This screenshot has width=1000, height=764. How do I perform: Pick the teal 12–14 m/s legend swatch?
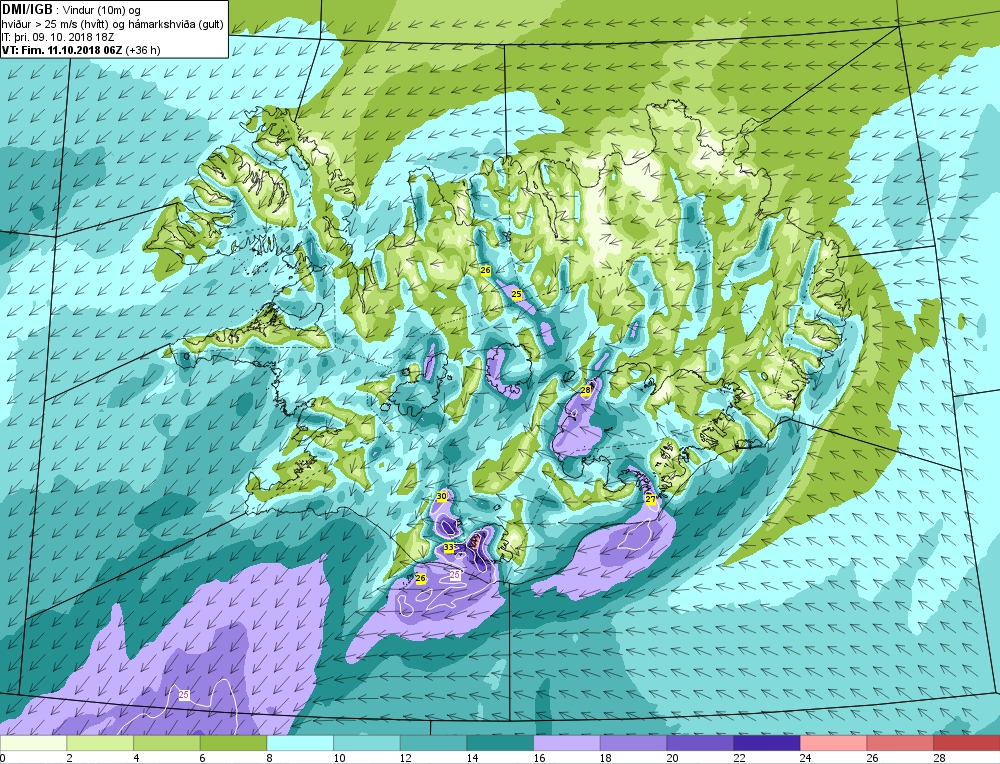pyautogui.click(x=433, y=744)
